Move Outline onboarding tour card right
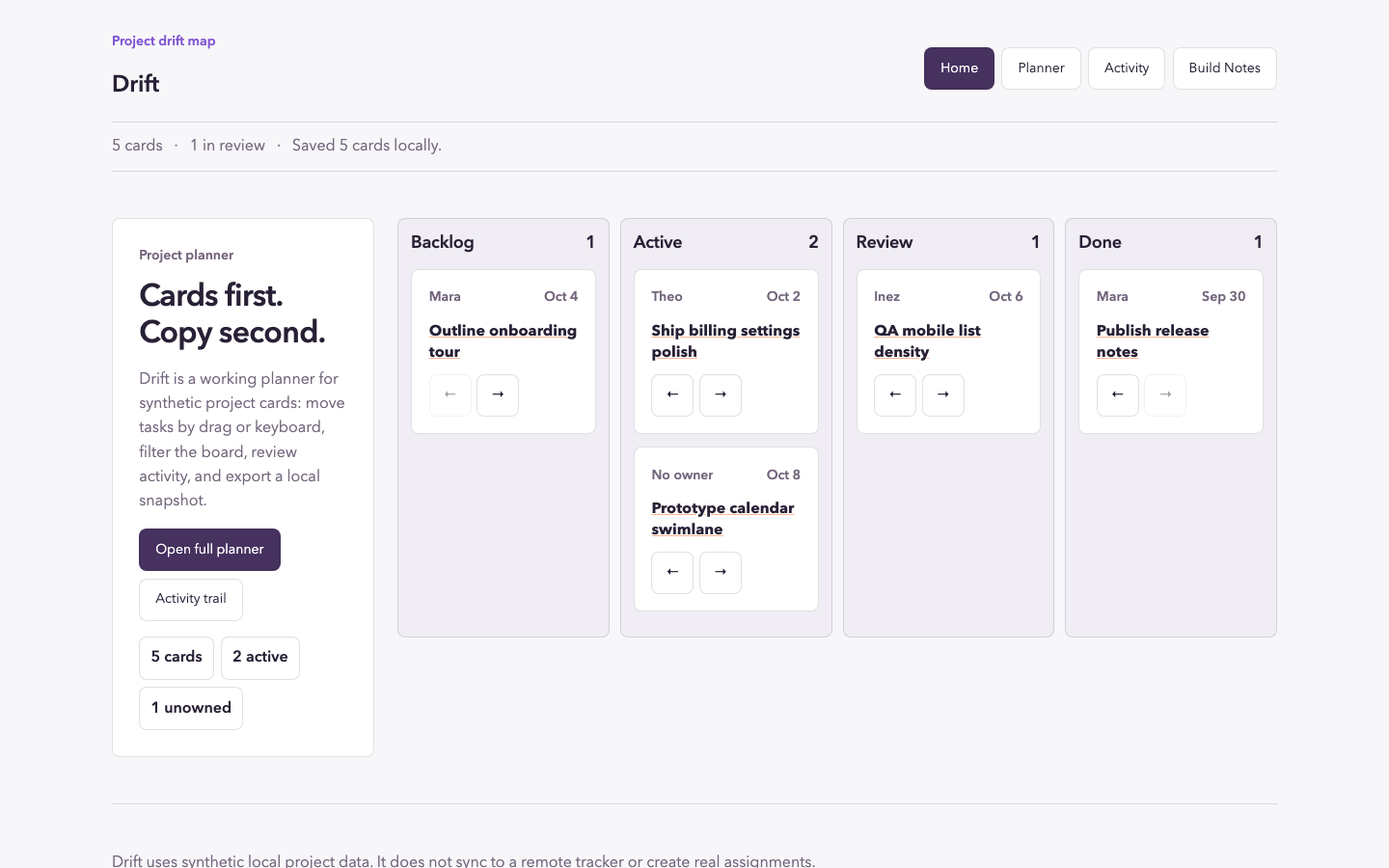The height and width of the screenshot is (868, 1389). (498, 395)
